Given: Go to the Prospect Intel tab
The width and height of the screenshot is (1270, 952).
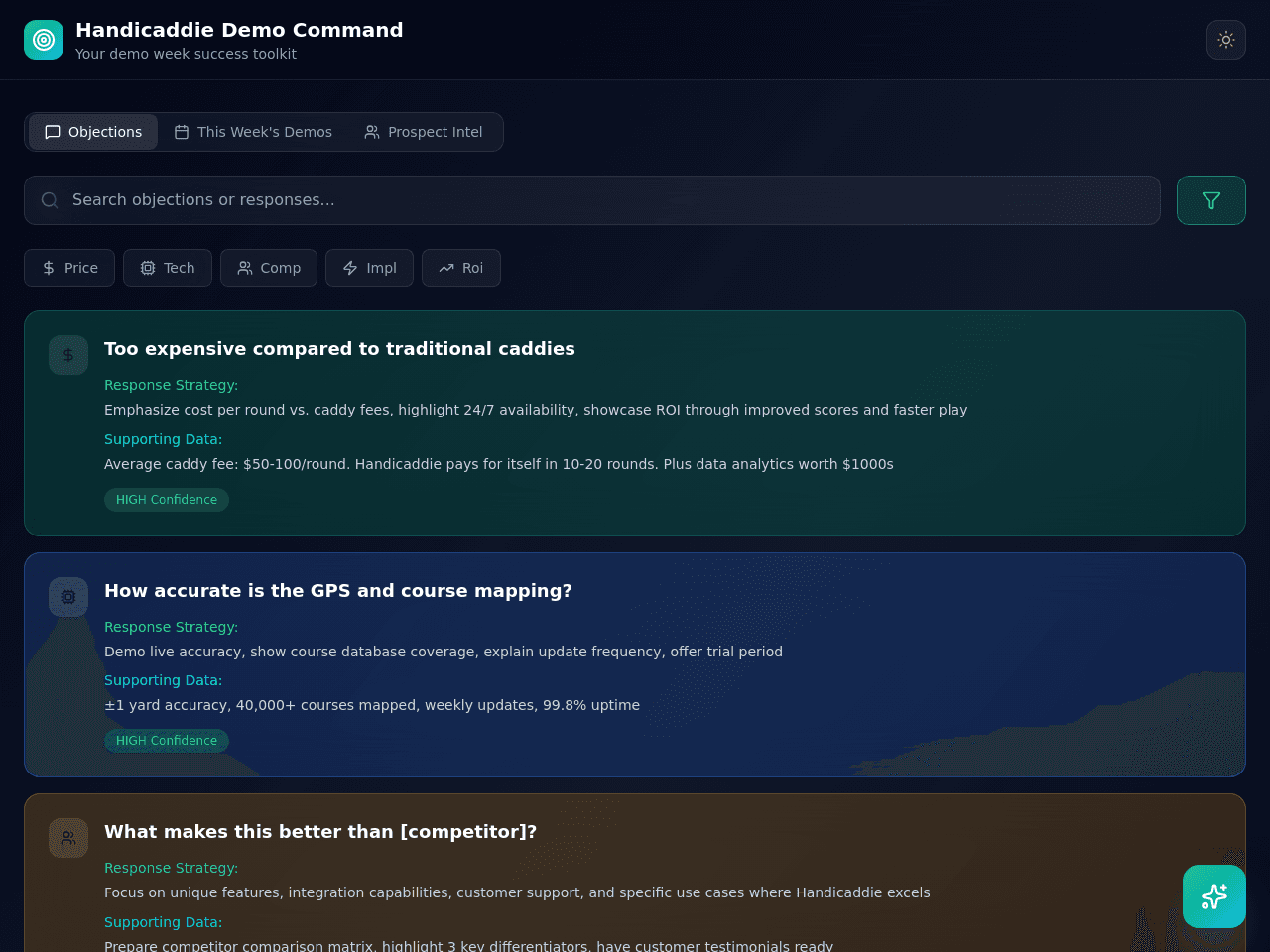Looking at the screenshot, I should [424, 132].
